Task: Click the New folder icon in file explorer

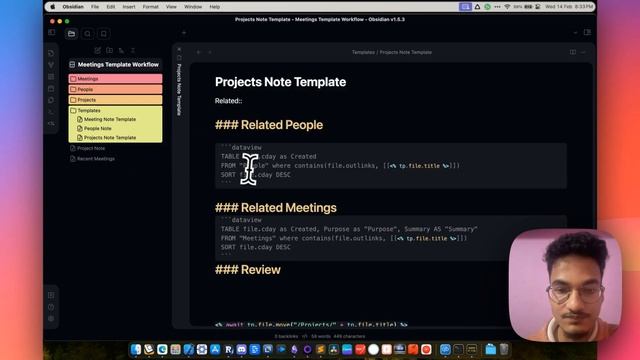Action: tap(109, 50)
